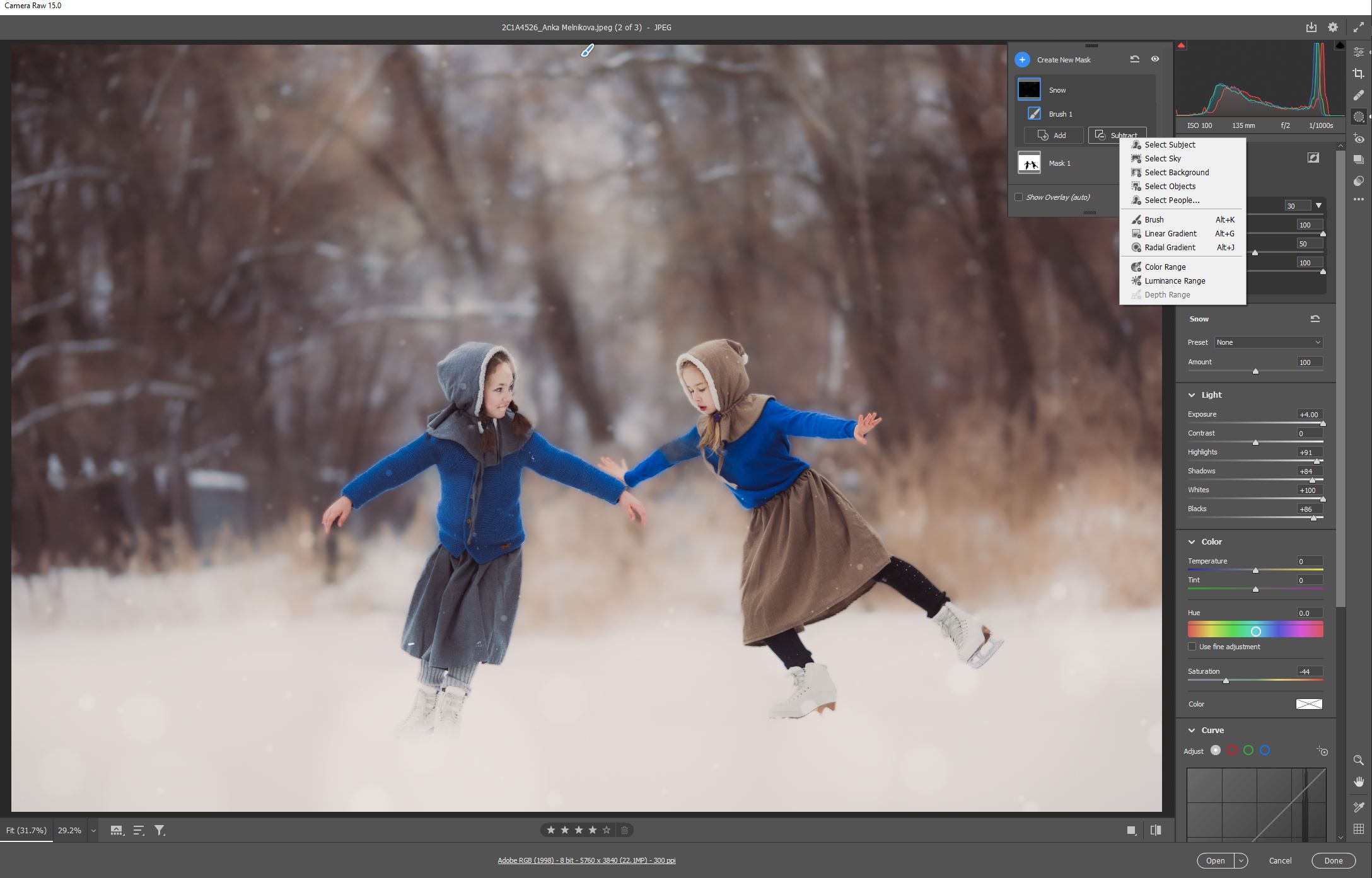1372x878 pixels.
Task: Click the Hue color spectrum slider
Action: (1255, 630)
